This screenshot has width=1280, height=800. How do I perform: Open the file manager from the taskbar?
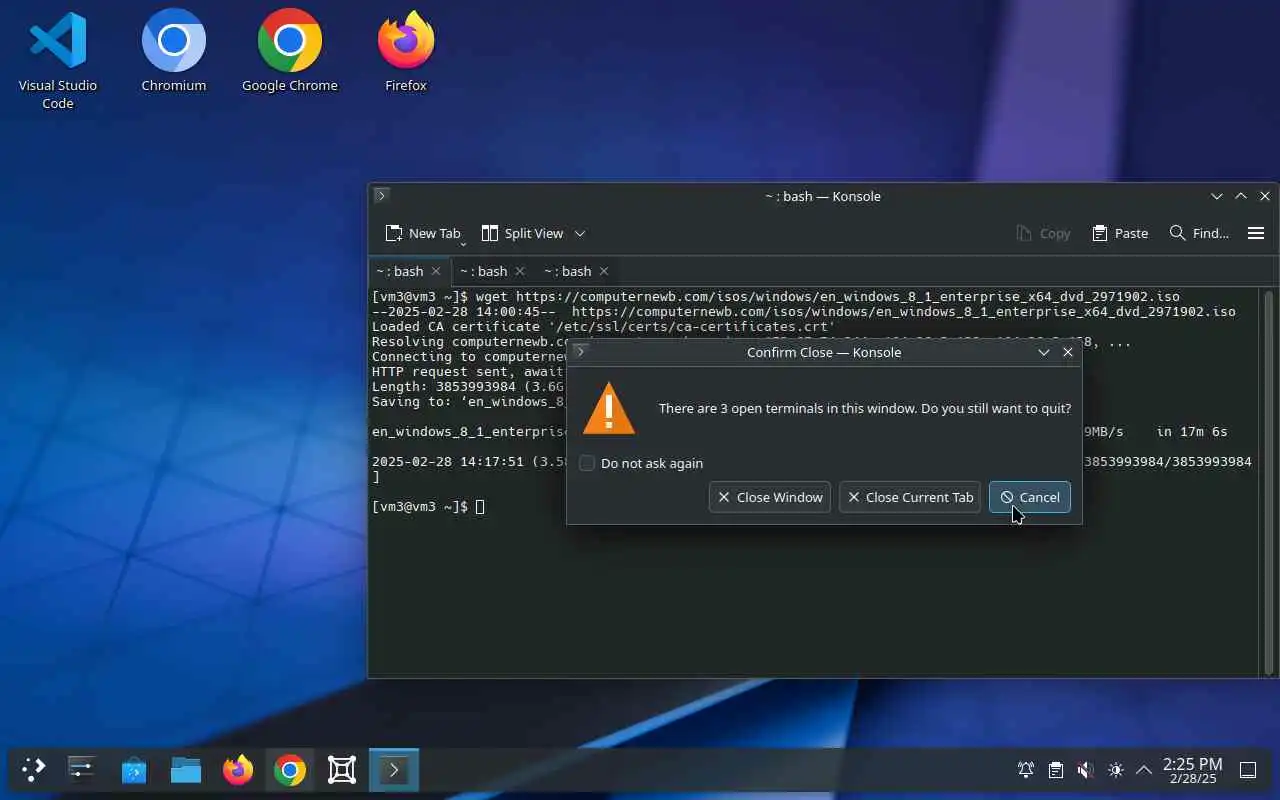pyautogui.click(x=186, y=770)
